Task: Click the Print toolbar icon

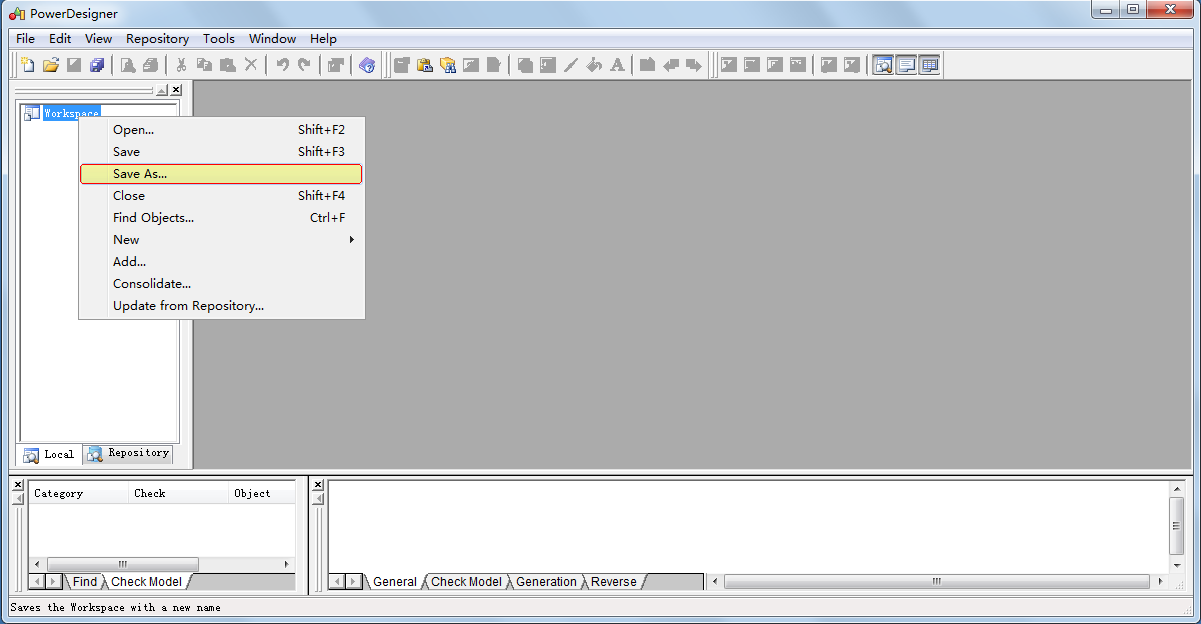Action: [x=150, y=65]
